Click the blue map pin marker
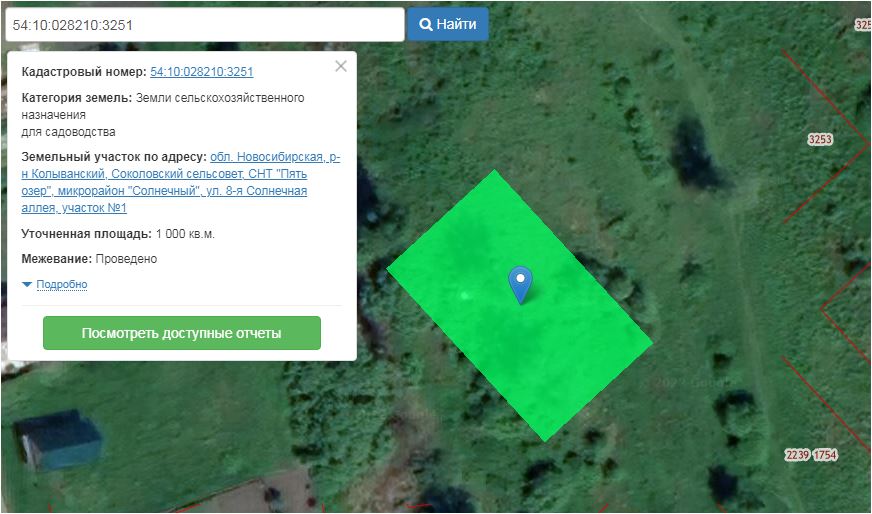Viewport: 872px width, 514px height. coord(521,284)
